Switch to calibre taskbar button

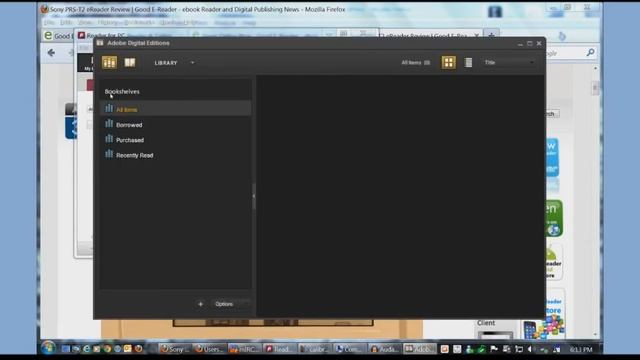tap(315, 349)
